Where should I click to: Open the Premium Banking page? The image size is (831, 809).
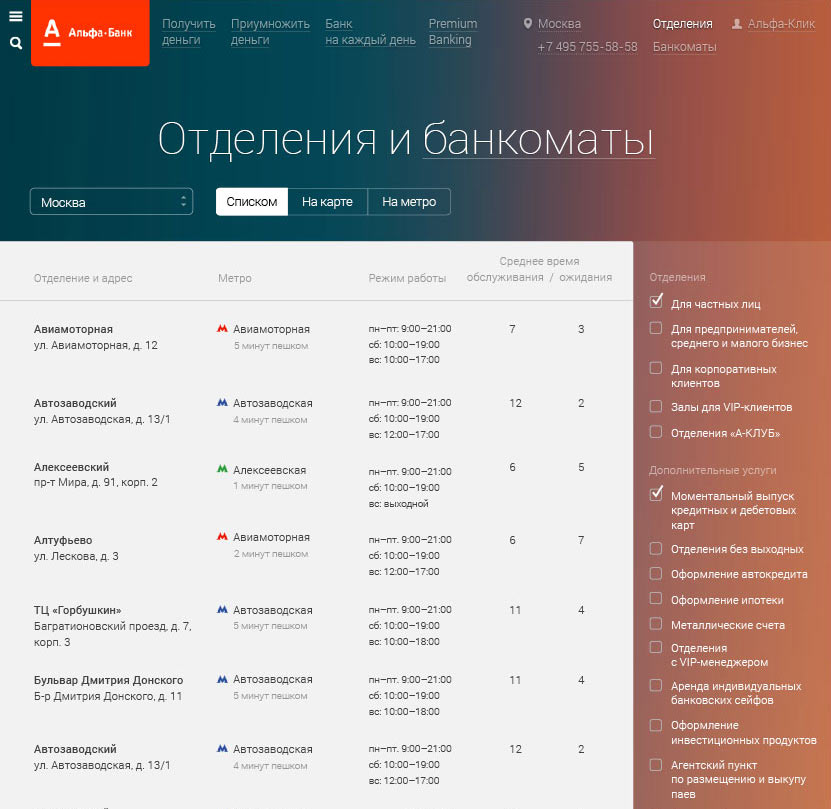(x=452, y=31)
